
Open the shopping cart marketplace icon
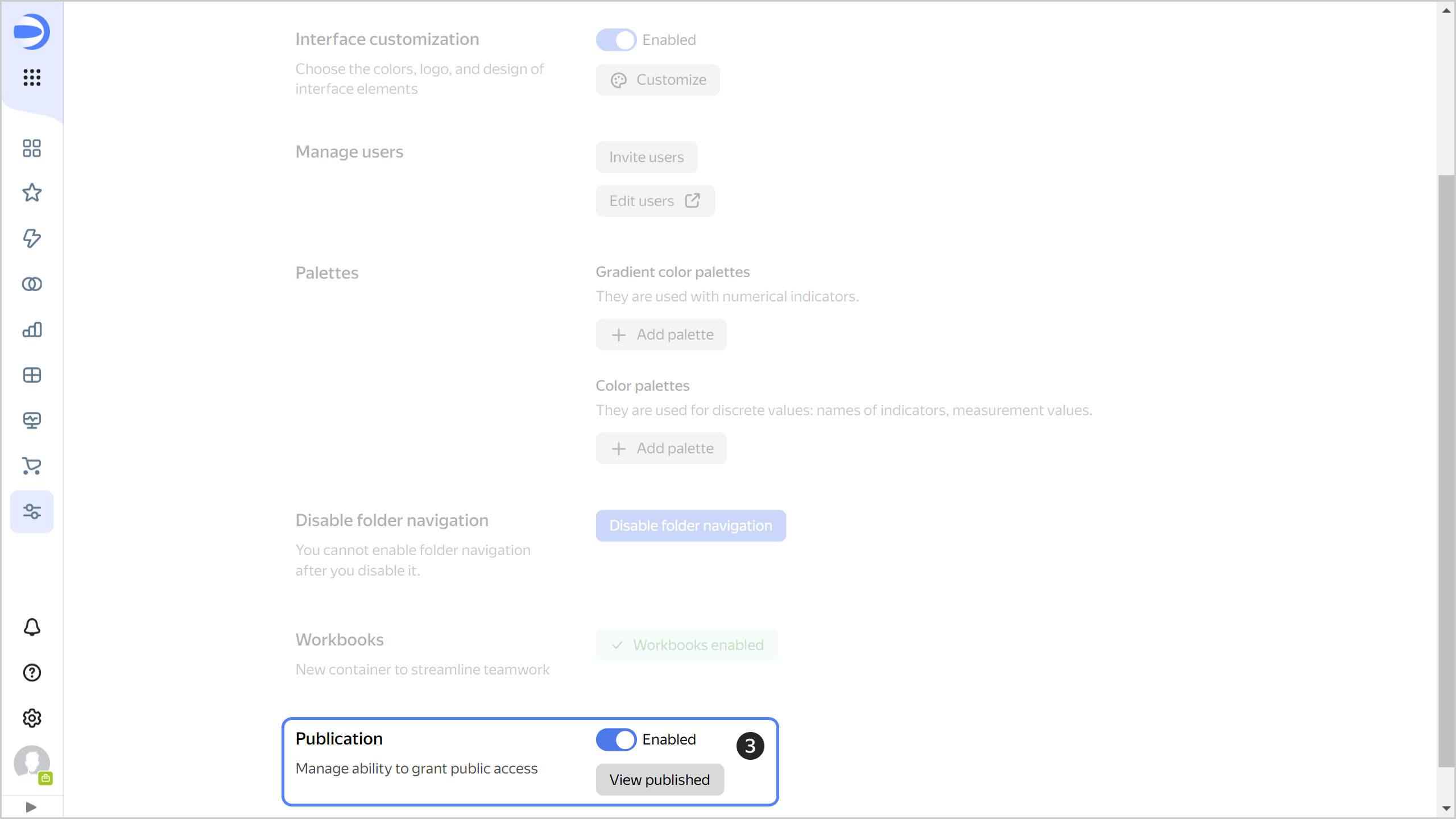point(32,466)
